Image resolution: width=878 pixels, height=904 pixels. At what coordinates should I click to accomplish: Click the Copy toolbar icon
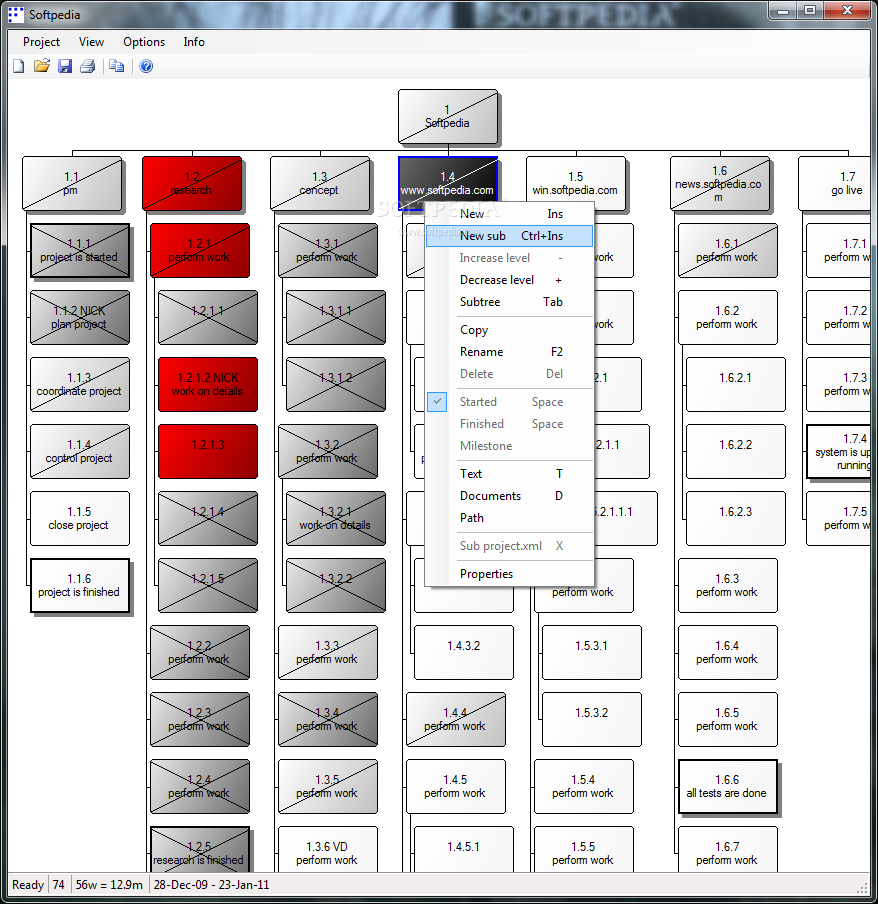point(116,66)
